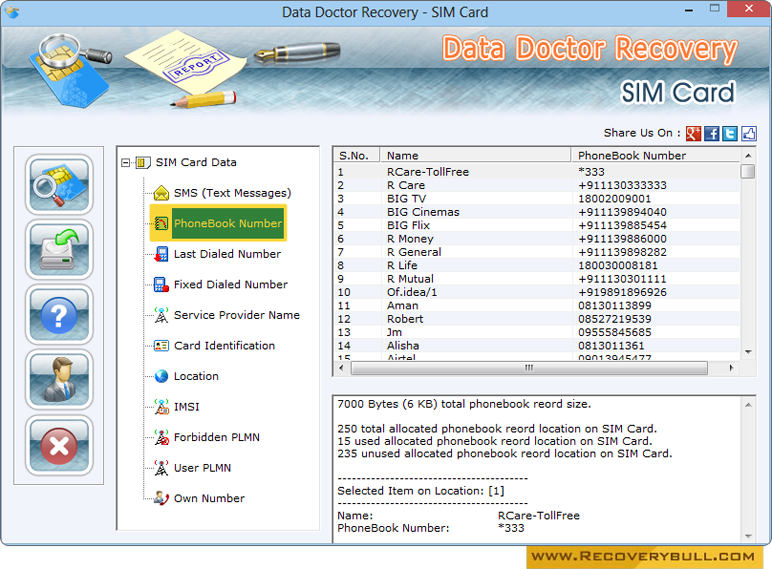Select SMS (Text Messages) tree item
Image resolution: width=772 pixels, height=569 pixels.
pos(232,193)
